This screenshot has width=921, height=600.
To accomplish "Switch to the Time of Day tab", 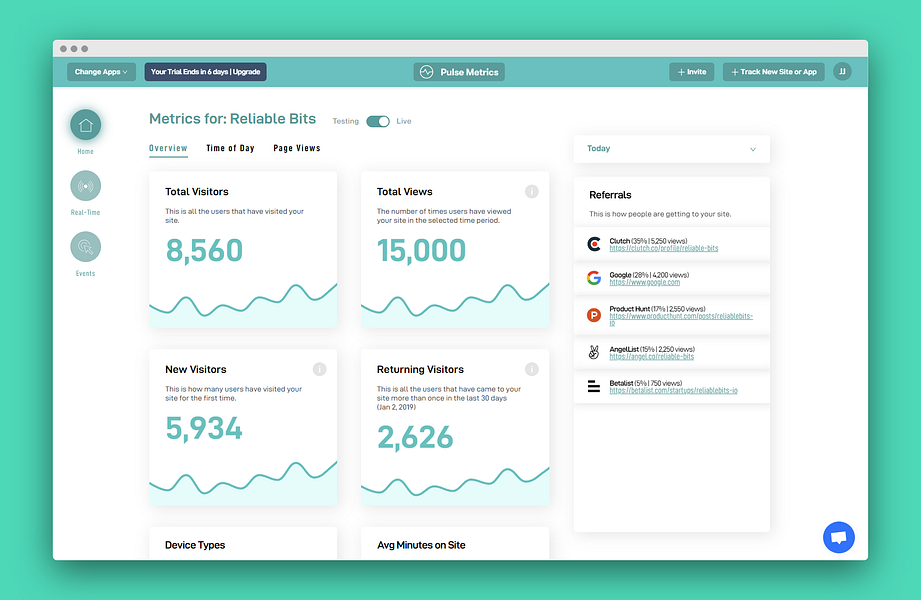I will pos(230,147).
